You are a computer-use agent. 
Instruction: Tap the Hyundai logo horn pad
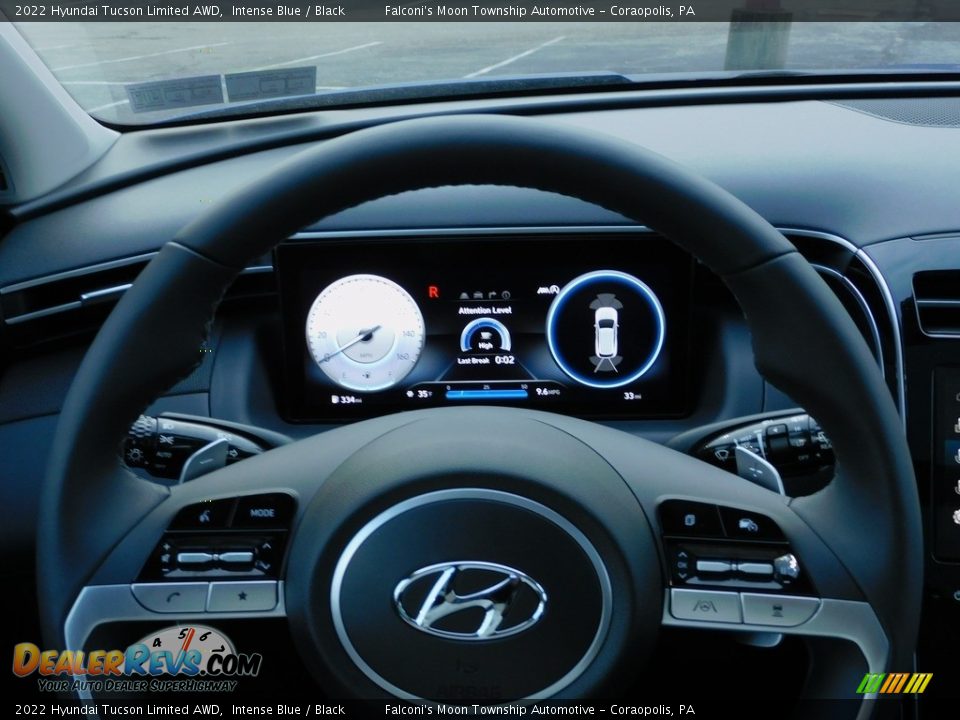pos(470,600)
